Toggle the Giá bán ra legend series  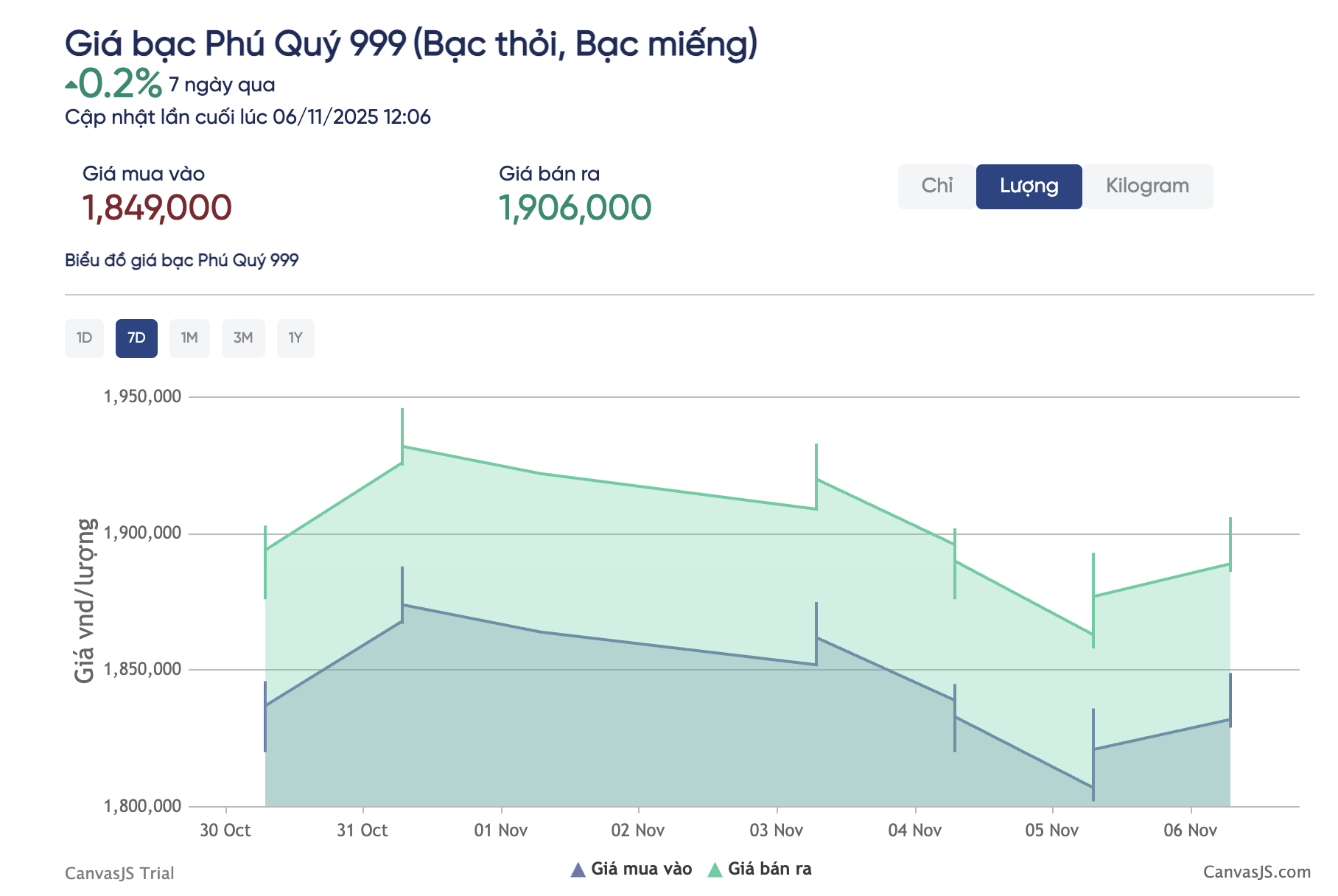769,869
